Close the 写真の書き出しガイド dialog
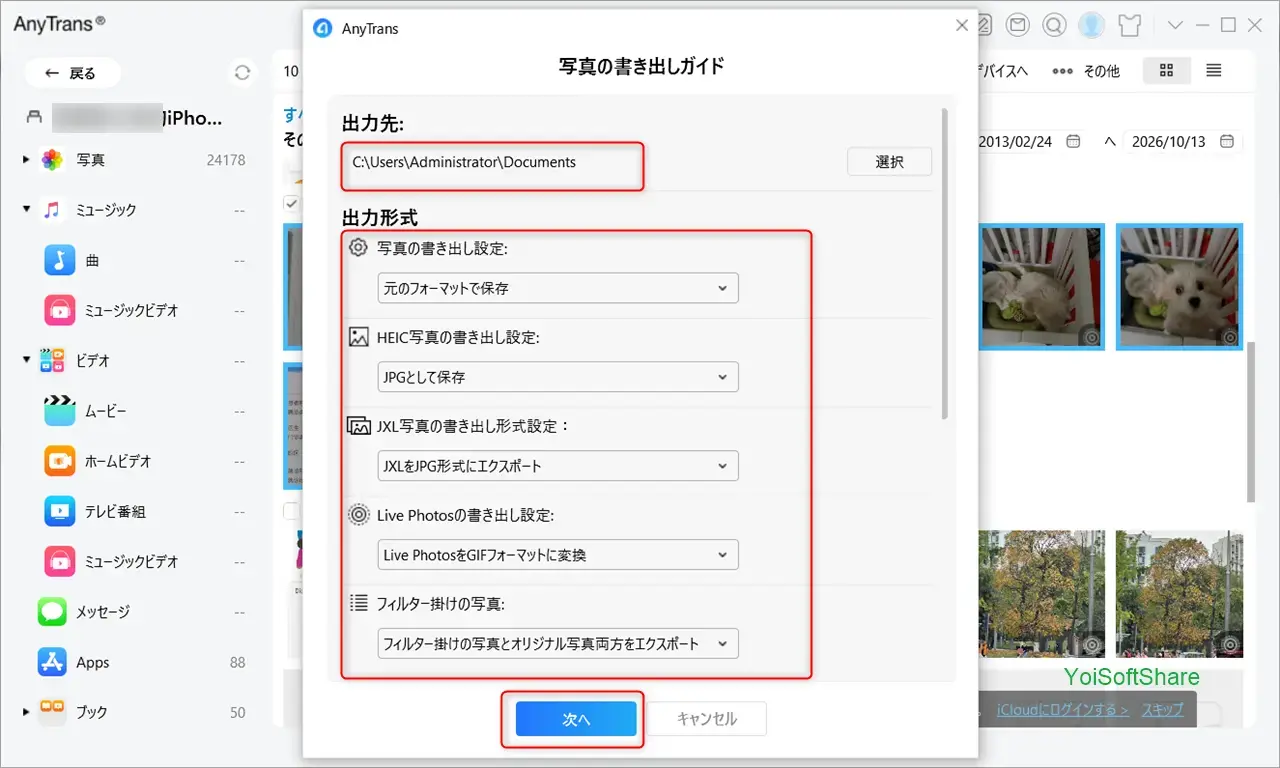 click(x=962, y=26)
